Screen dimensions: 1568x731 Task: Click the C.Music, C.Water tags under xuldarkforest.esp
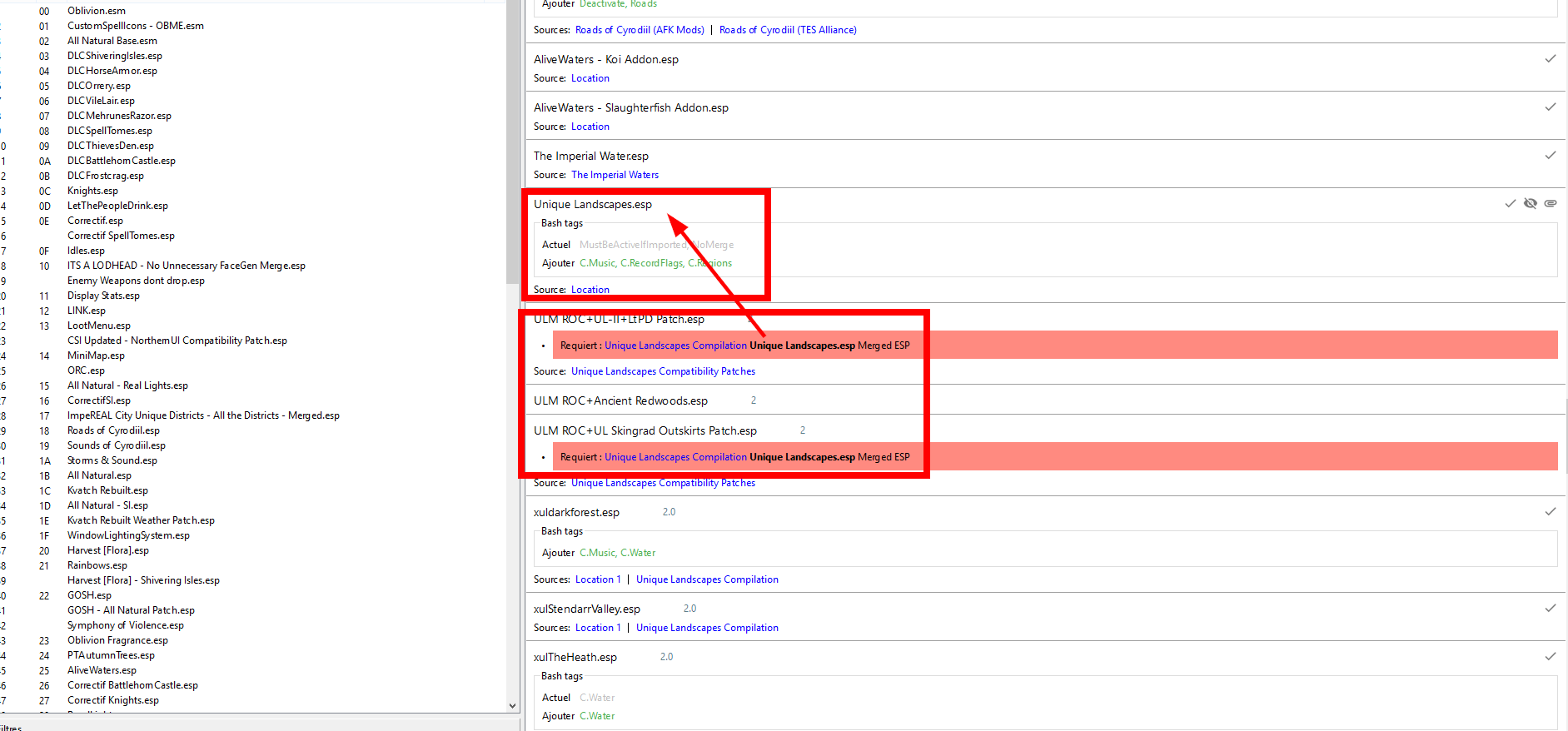click(x=618, y=553)
